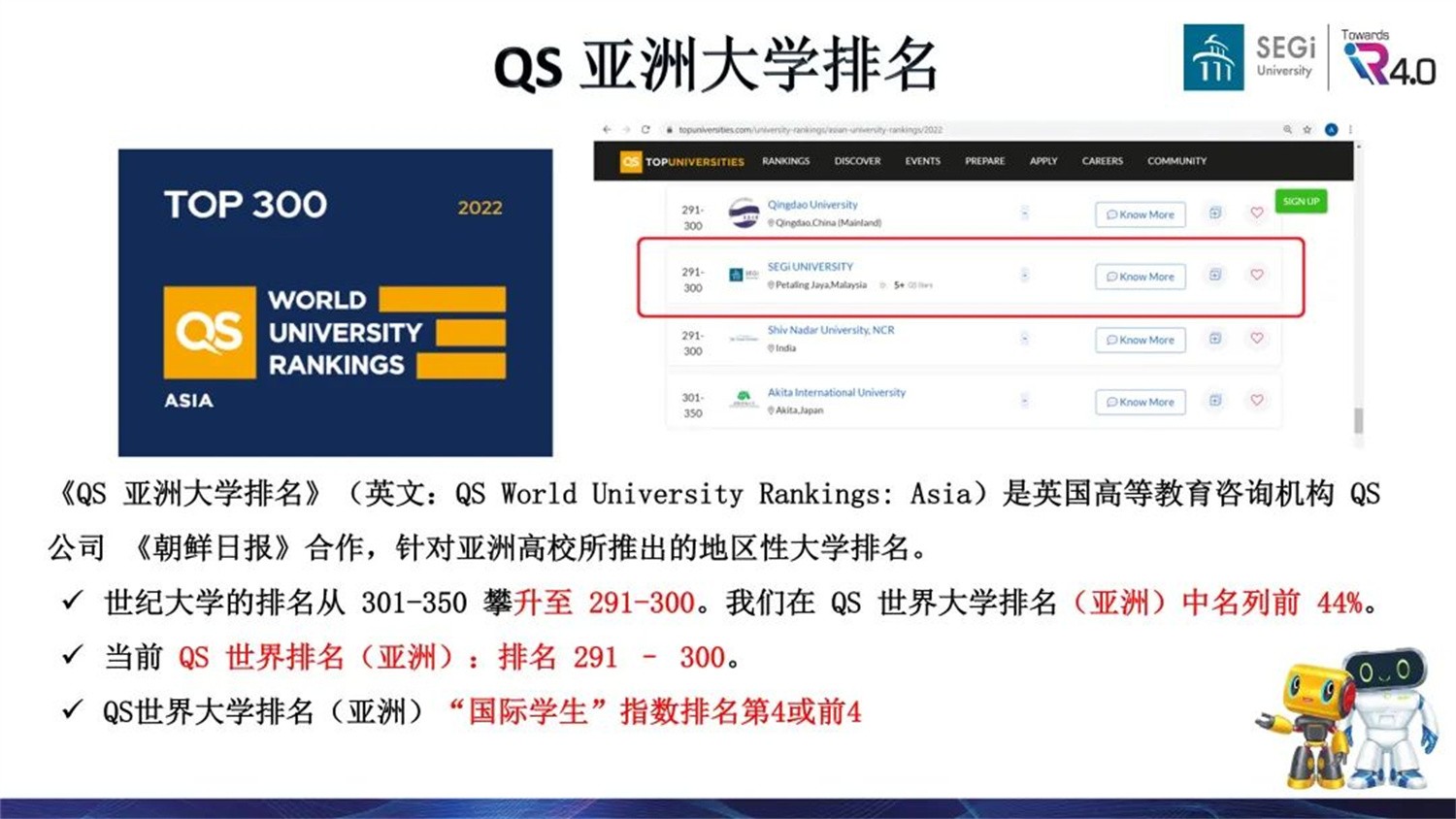
Task: Click Know More for Akita International University
Action: (1141, 402)
